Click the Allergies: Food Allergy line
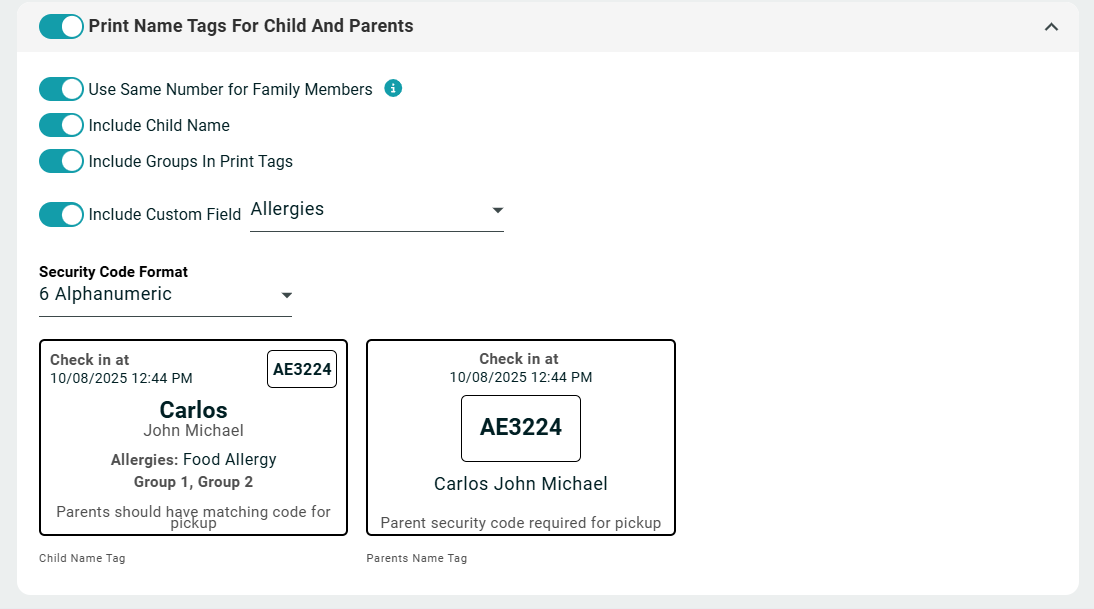The image size is (1094, 609). click(194, 460)
